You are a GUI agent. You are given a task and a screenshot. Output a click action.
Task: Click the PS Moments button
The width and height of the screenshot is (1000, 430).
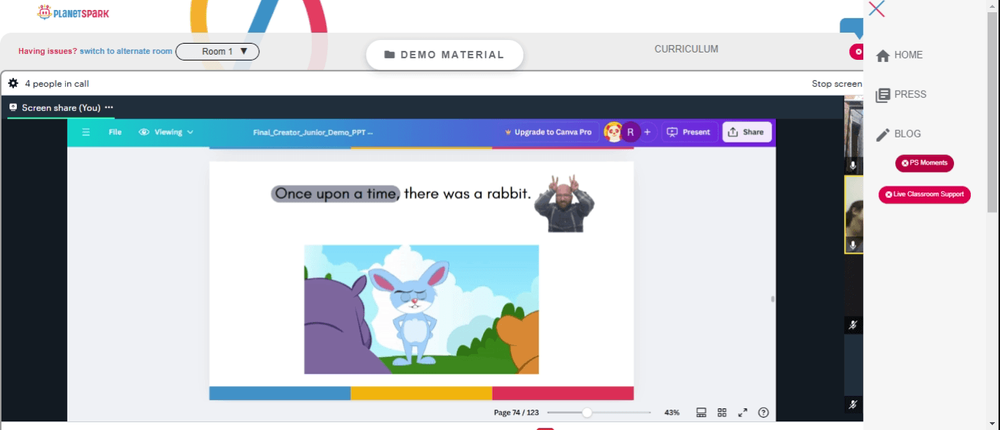tap(925, 163)
